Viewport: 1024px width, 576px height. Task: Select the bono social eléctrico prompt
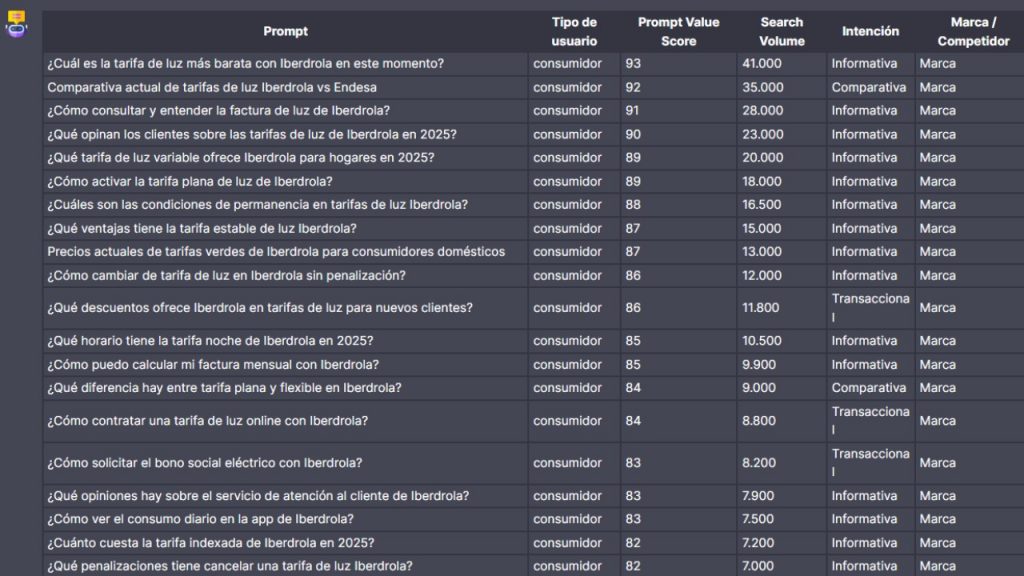click(204, 463)
